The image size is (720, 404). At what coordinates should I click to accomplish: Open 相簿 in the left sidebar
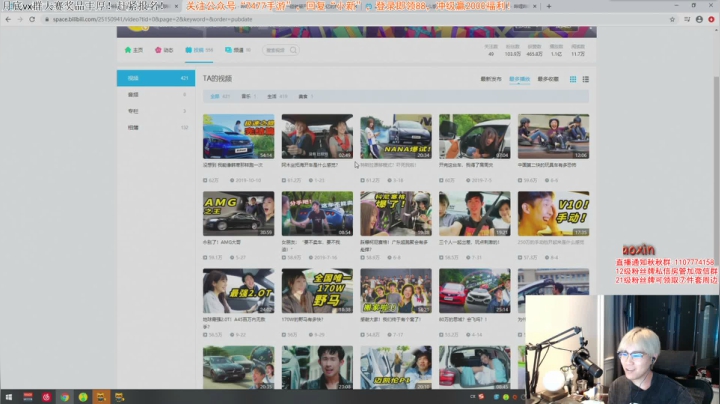pos(156,128)
